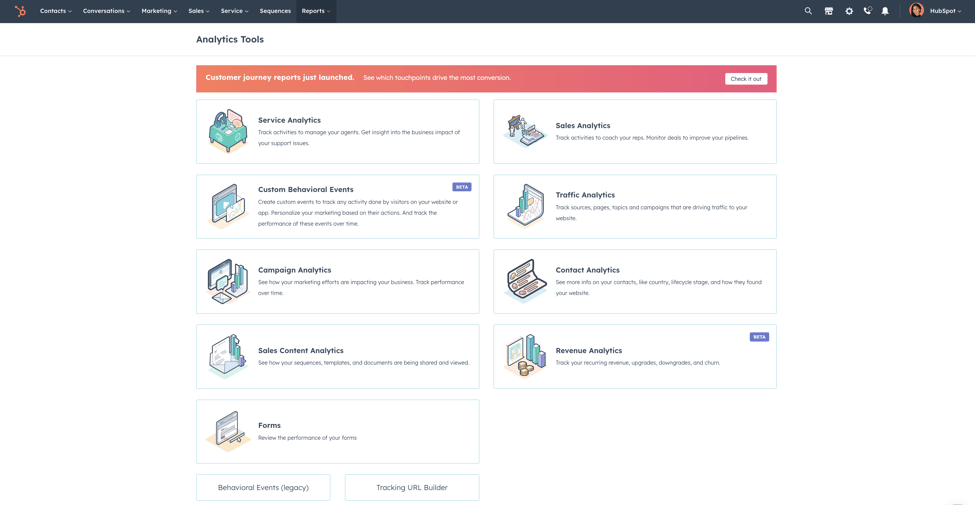
Task: Expand the Reports navigation menu
Action: pyautogui.click(x=316, y=11)
